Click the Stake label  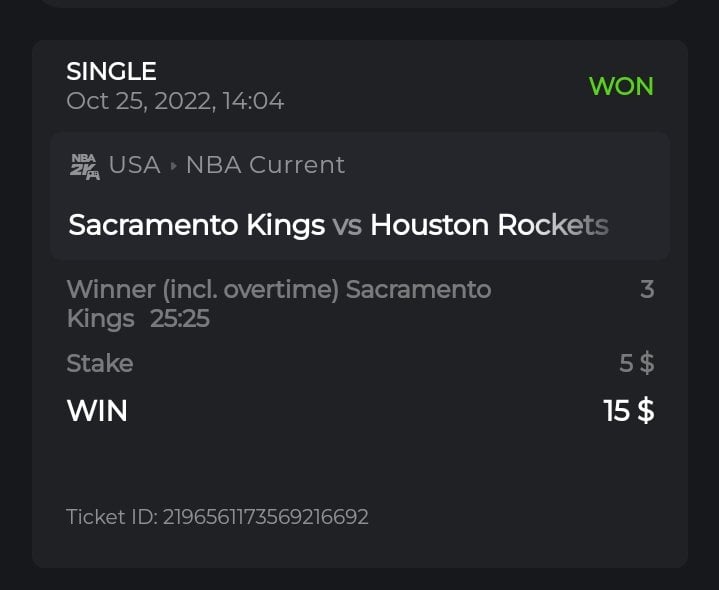pyautogui.click(x=99, y=363)
